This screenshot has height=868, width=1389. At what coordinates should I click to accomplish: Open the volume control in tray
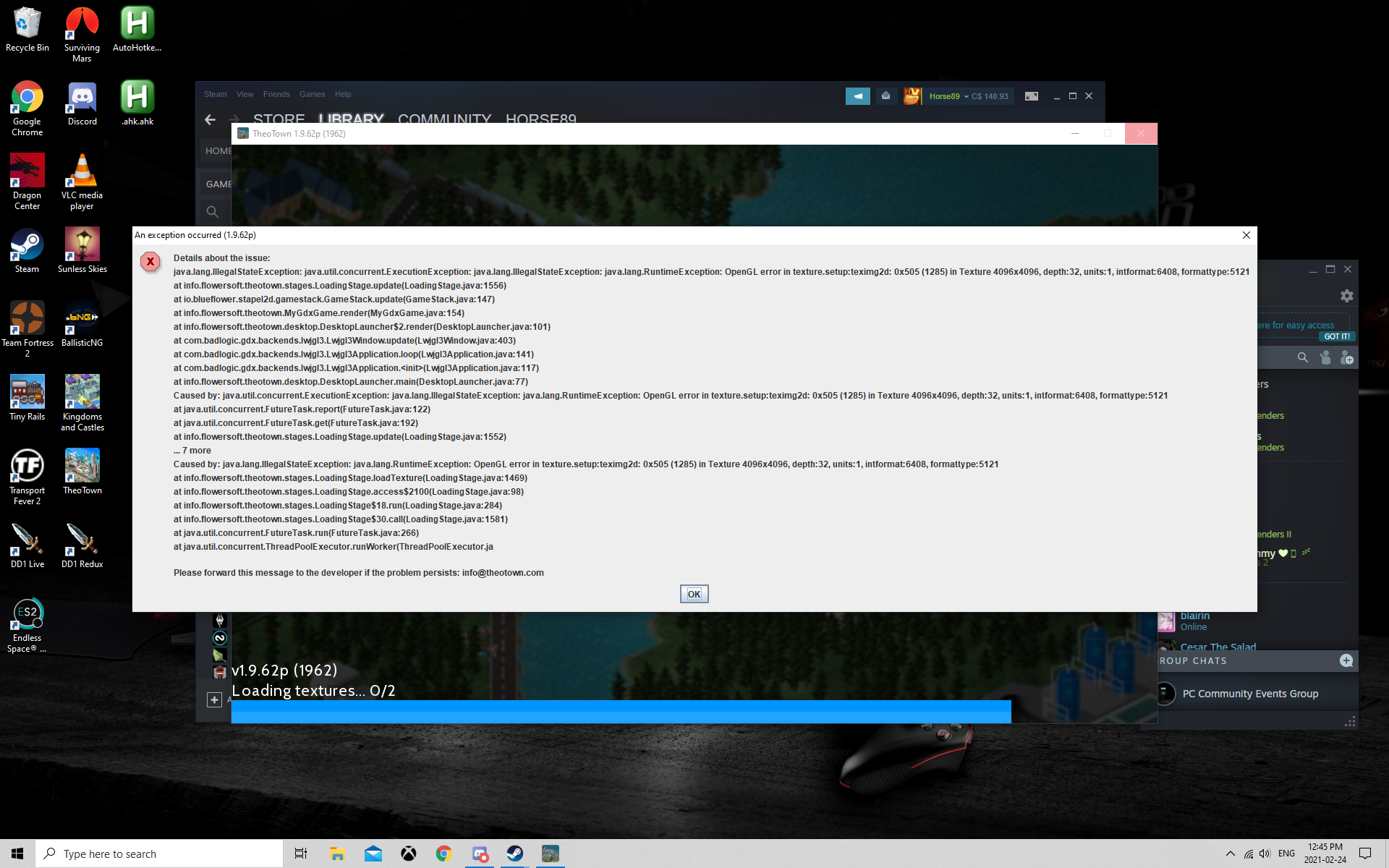coord(1265,854)
